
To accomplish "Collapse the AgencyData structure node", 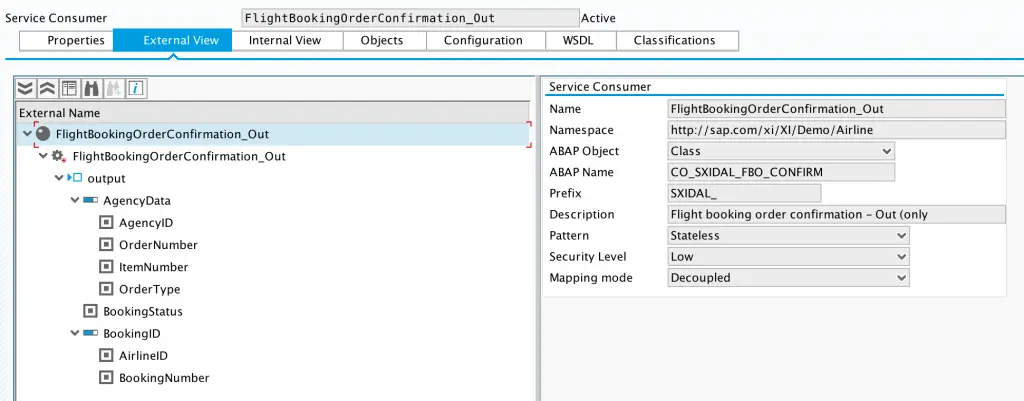I will (x=74, y=200).
